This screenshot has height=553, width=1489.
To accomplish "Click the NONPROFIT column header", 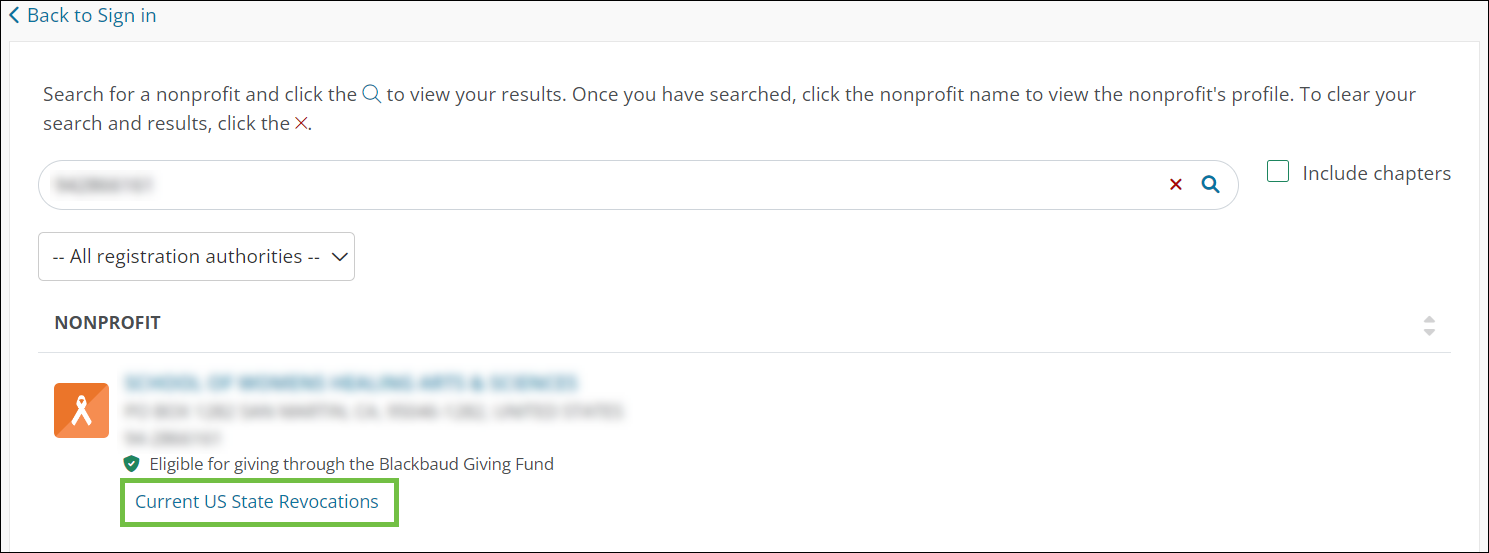I will coord(107,323).
